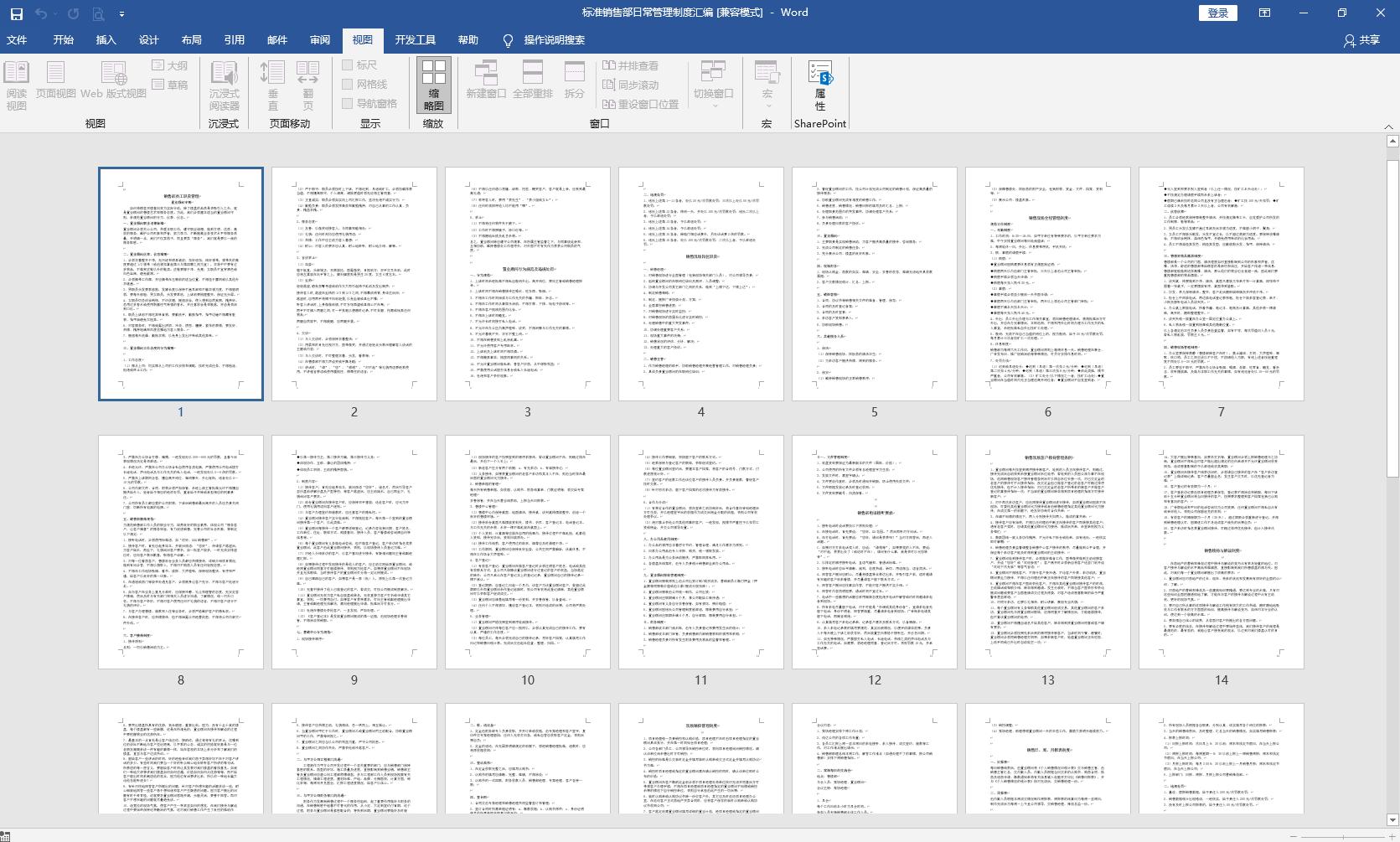Screen dimensions: 1400x842
Task: Select the page 10 thumbnail
Action: [528, 552]
